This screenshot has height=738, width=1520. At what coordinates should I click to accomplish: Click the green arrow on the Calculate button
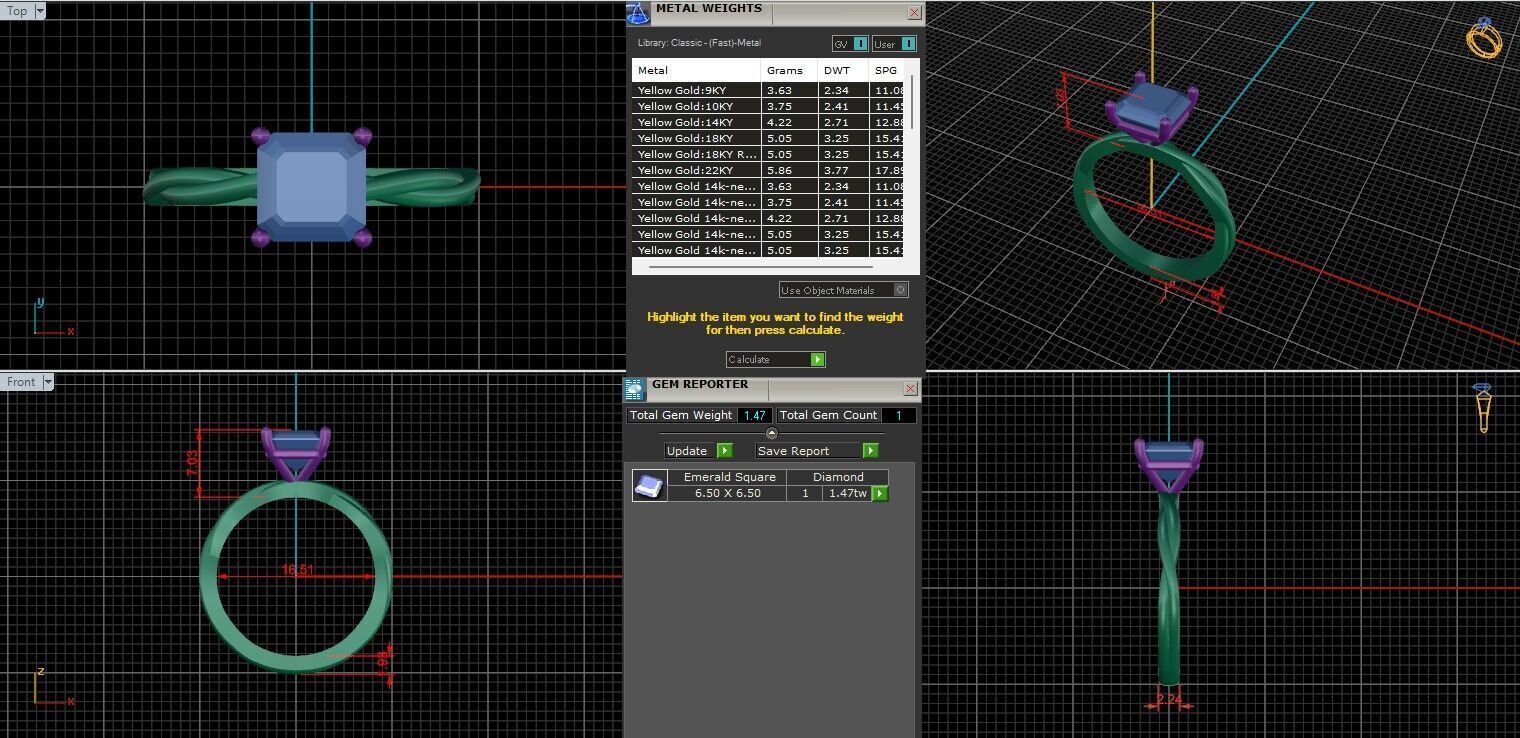tap(817, 359)
